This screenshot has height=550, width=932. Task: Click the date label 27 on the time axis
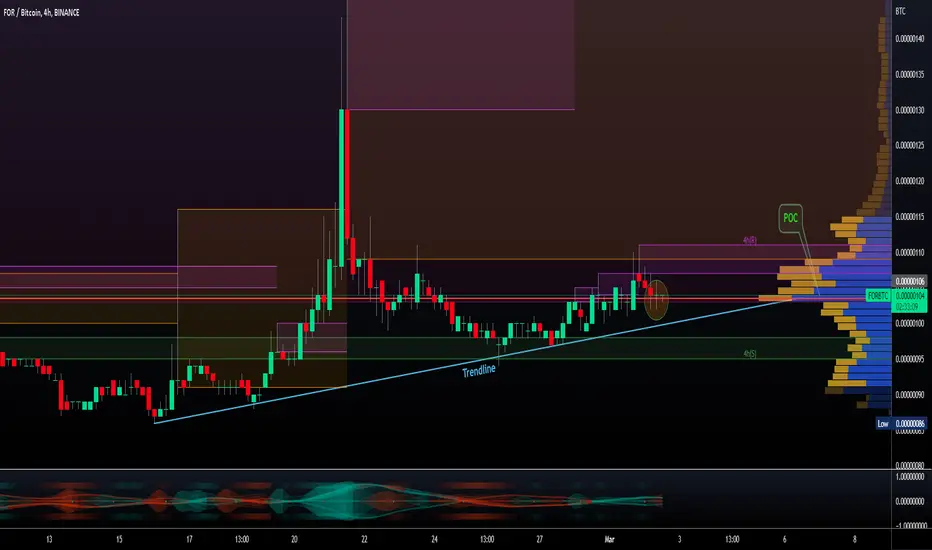(540, 539)
